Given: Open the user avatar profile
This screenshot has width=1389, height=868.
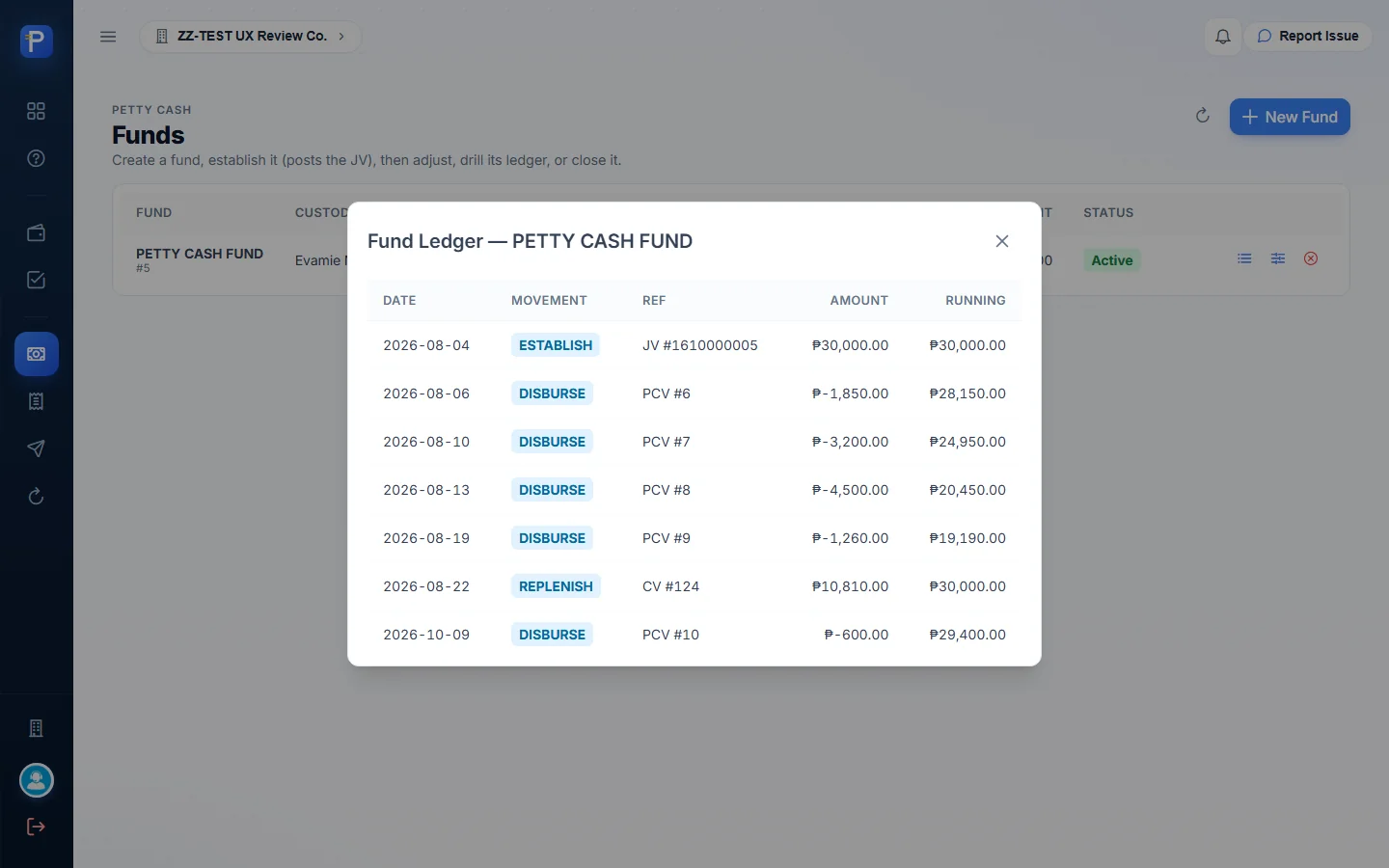Looking at the screenshot, I should click(37, 780).
